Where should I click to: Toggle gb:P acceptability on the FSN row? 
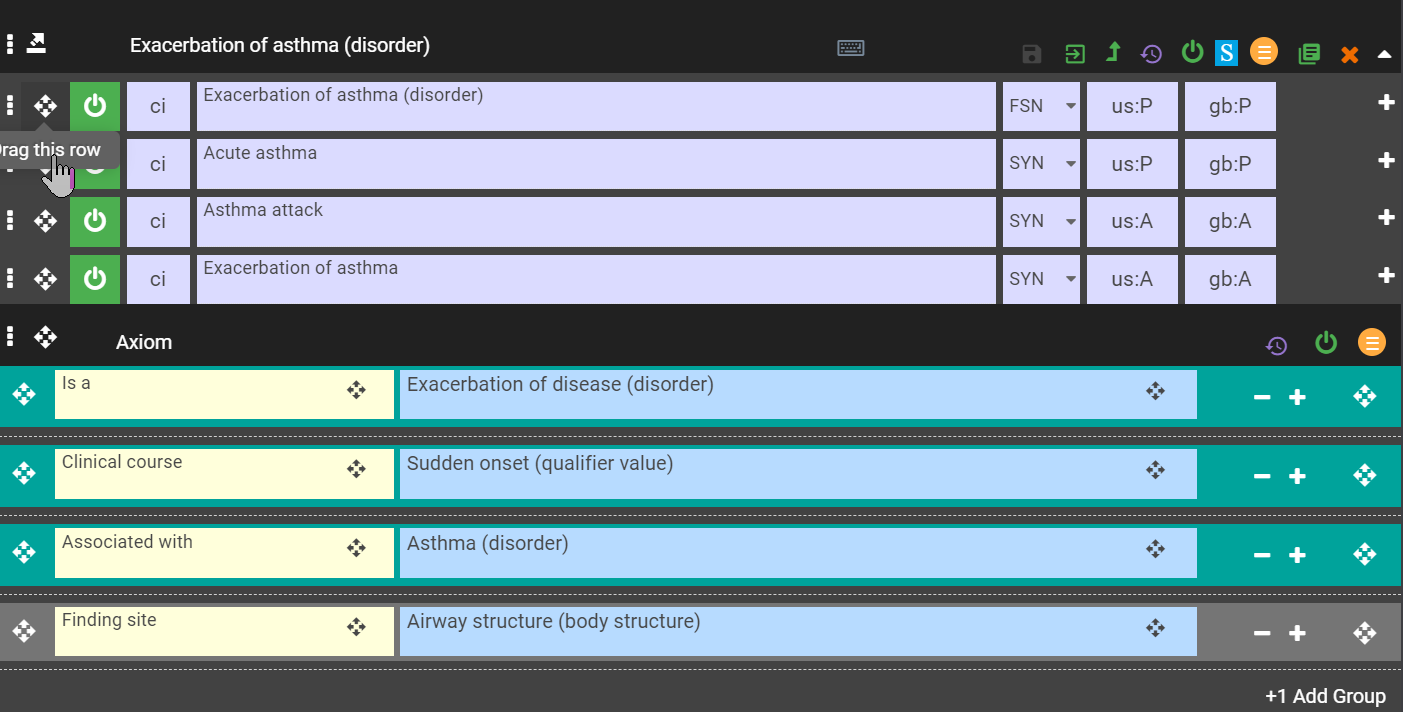pos(1230,106)
